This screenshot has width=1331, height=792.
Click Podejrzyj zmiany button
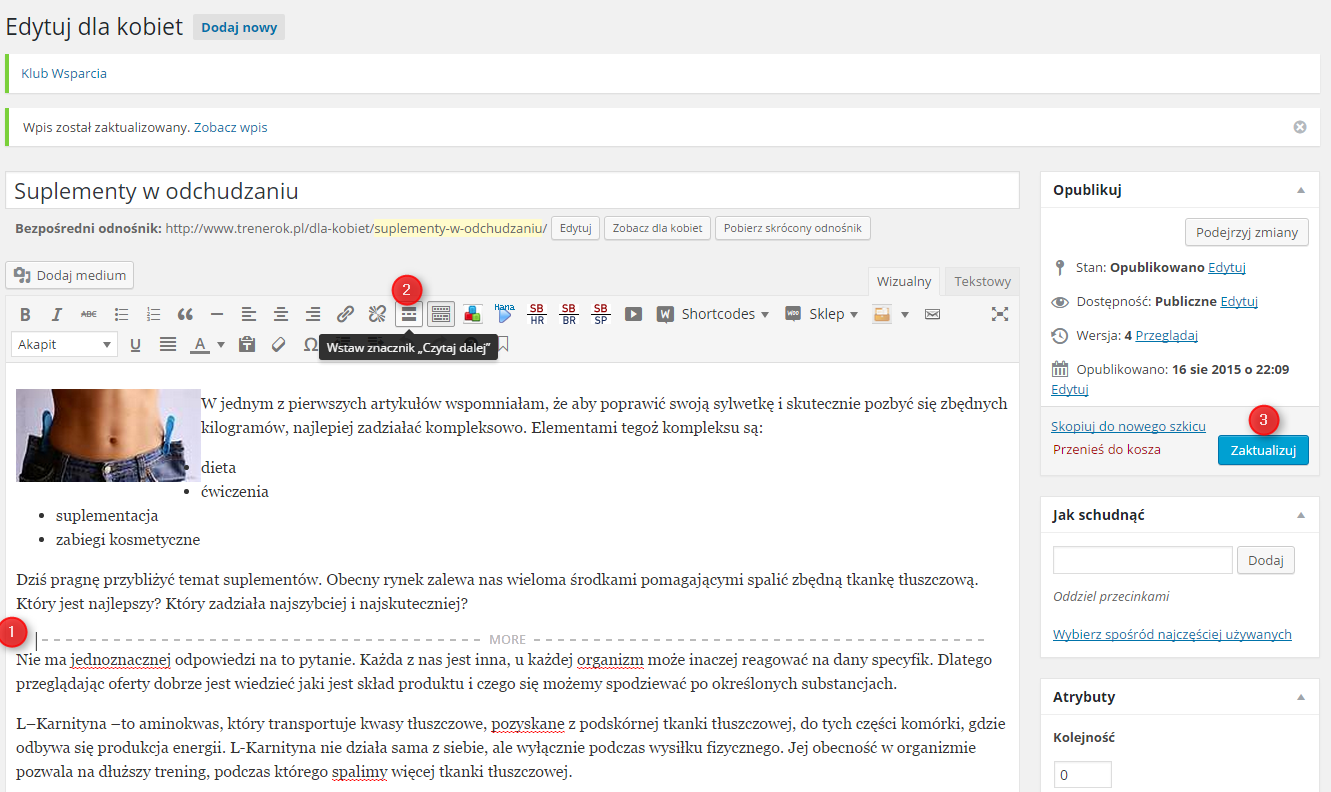pos(1246,232)
